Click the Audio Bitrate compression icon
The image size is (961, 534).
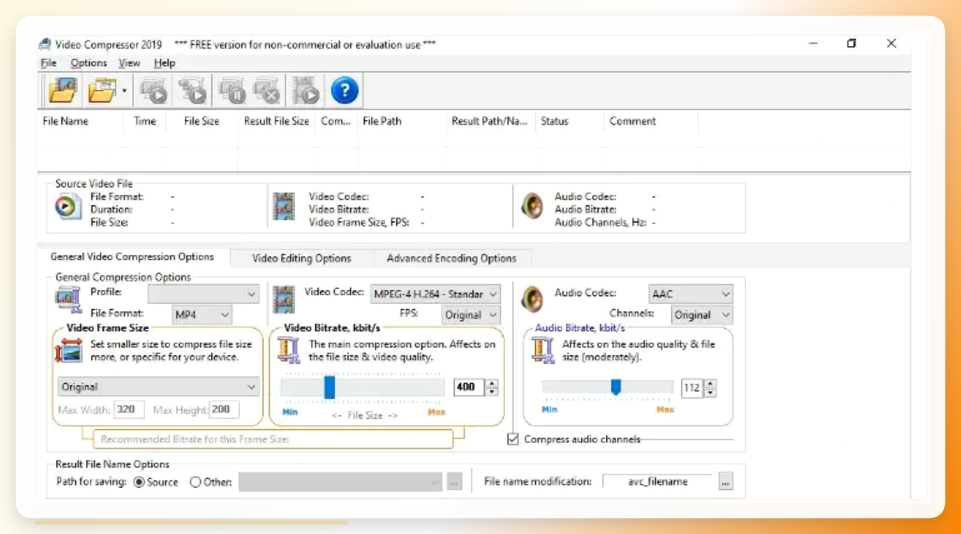click(x=542, y=350)
